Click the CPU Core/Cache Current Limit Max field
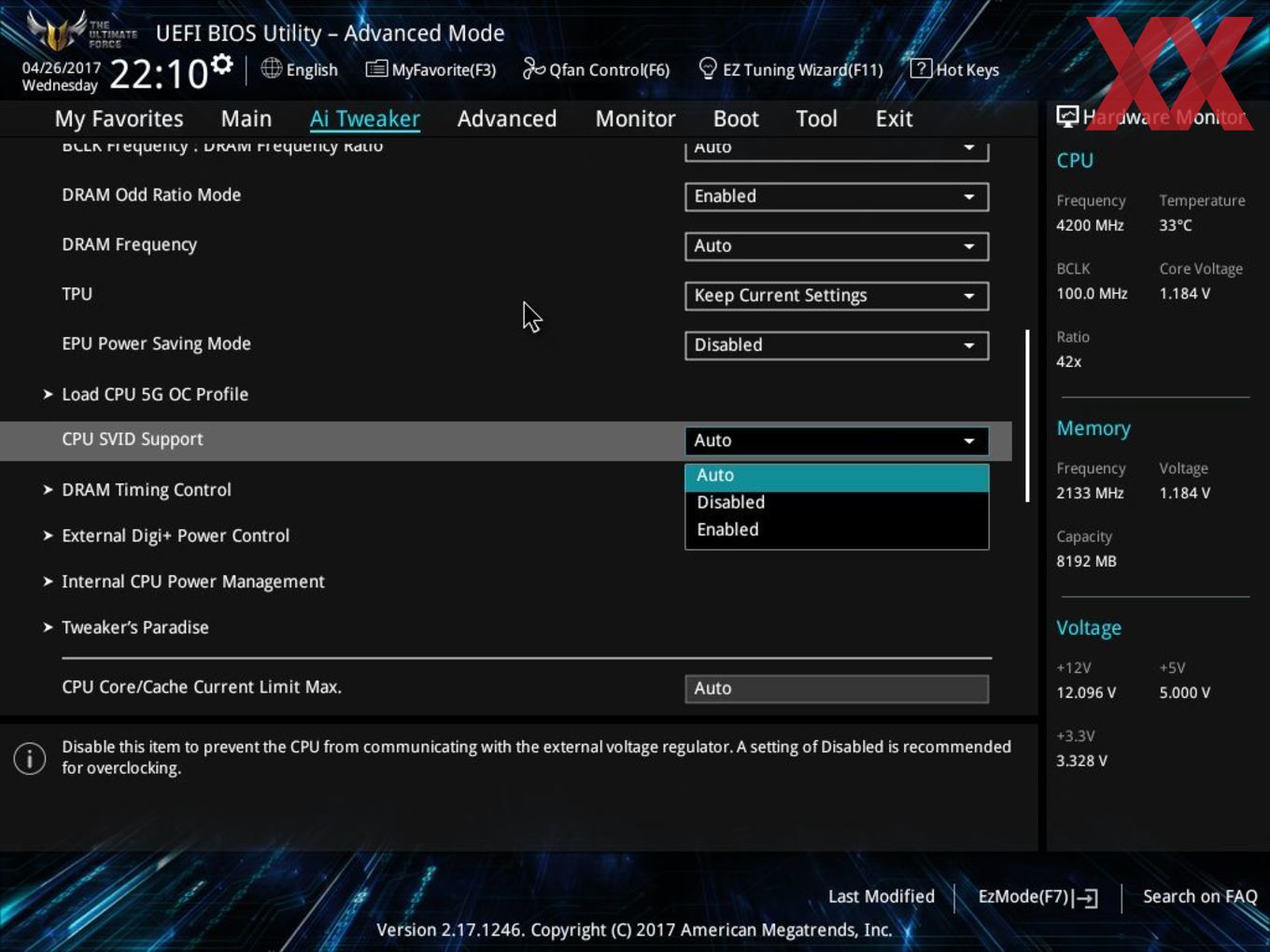 click(837, 689)
